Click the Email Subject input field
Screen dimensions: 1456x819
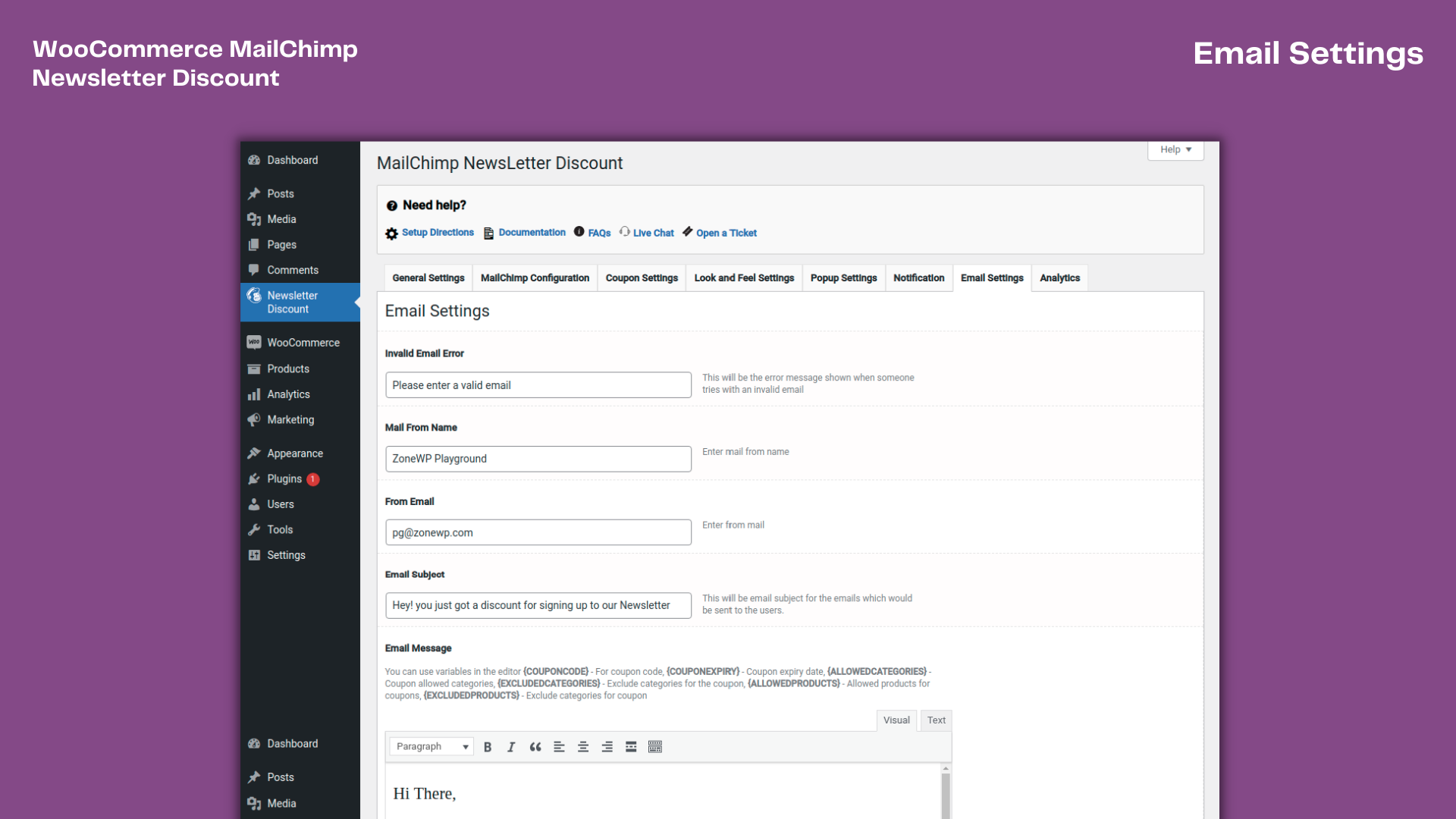coord(538,605)
